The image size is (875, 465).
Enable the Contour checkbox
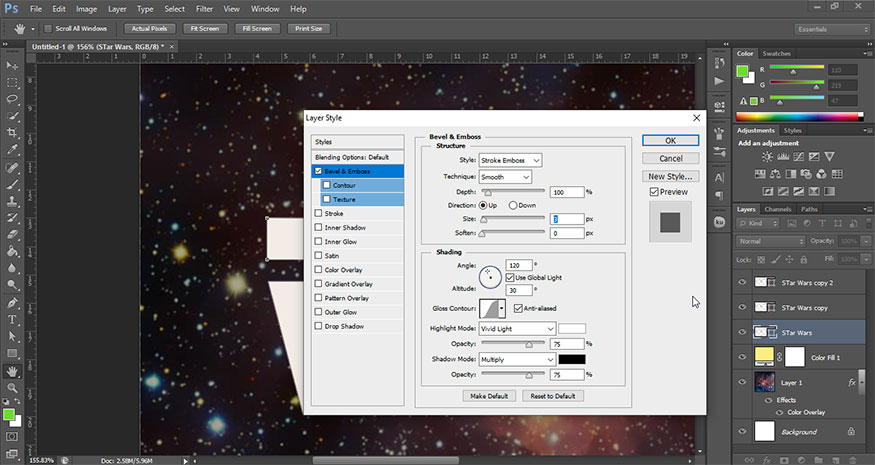[x=327, y=185]
